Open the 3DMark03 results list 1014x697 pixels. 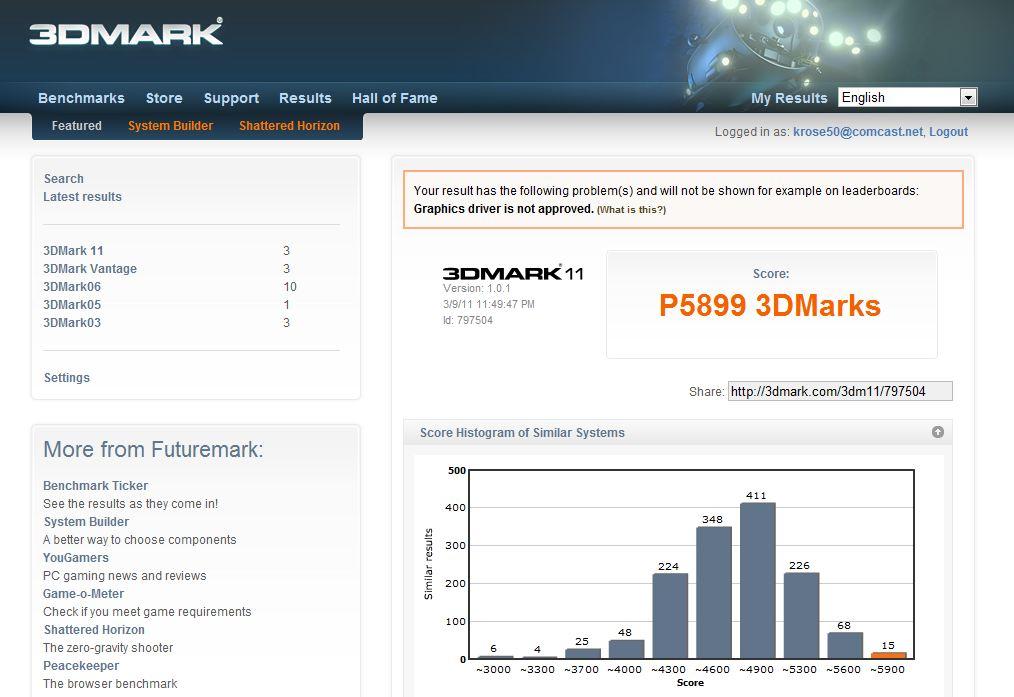tap(72, 323)
